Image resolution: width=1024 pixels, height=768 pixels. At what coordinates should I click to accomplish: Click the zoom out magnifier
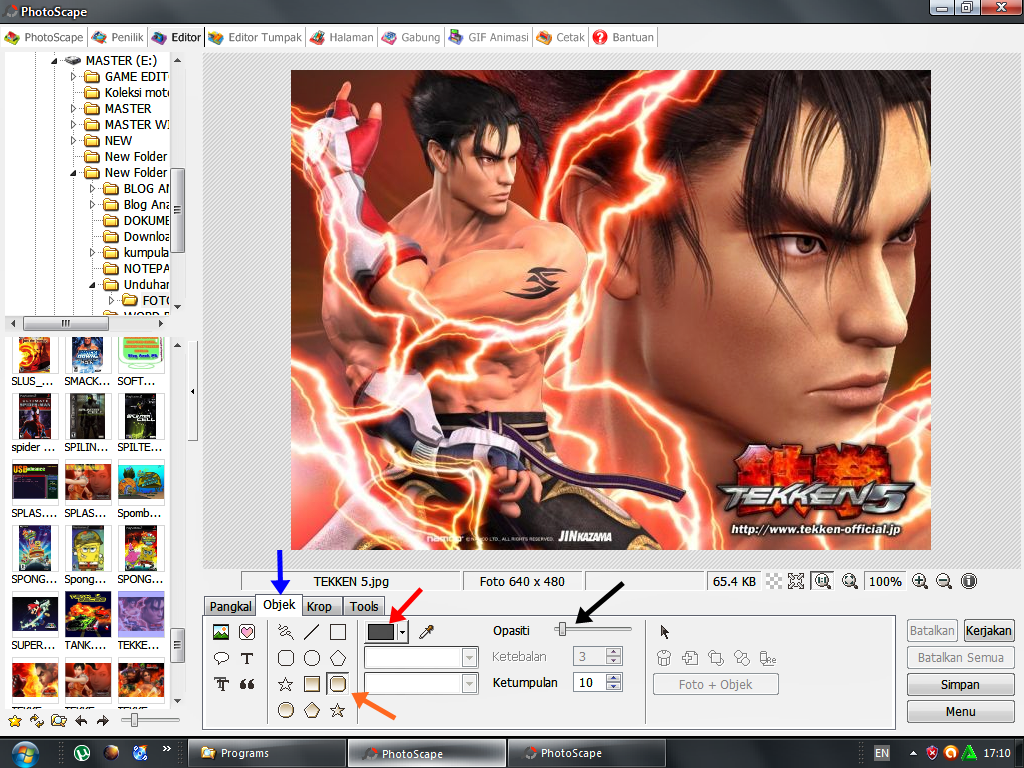point(944,581)
